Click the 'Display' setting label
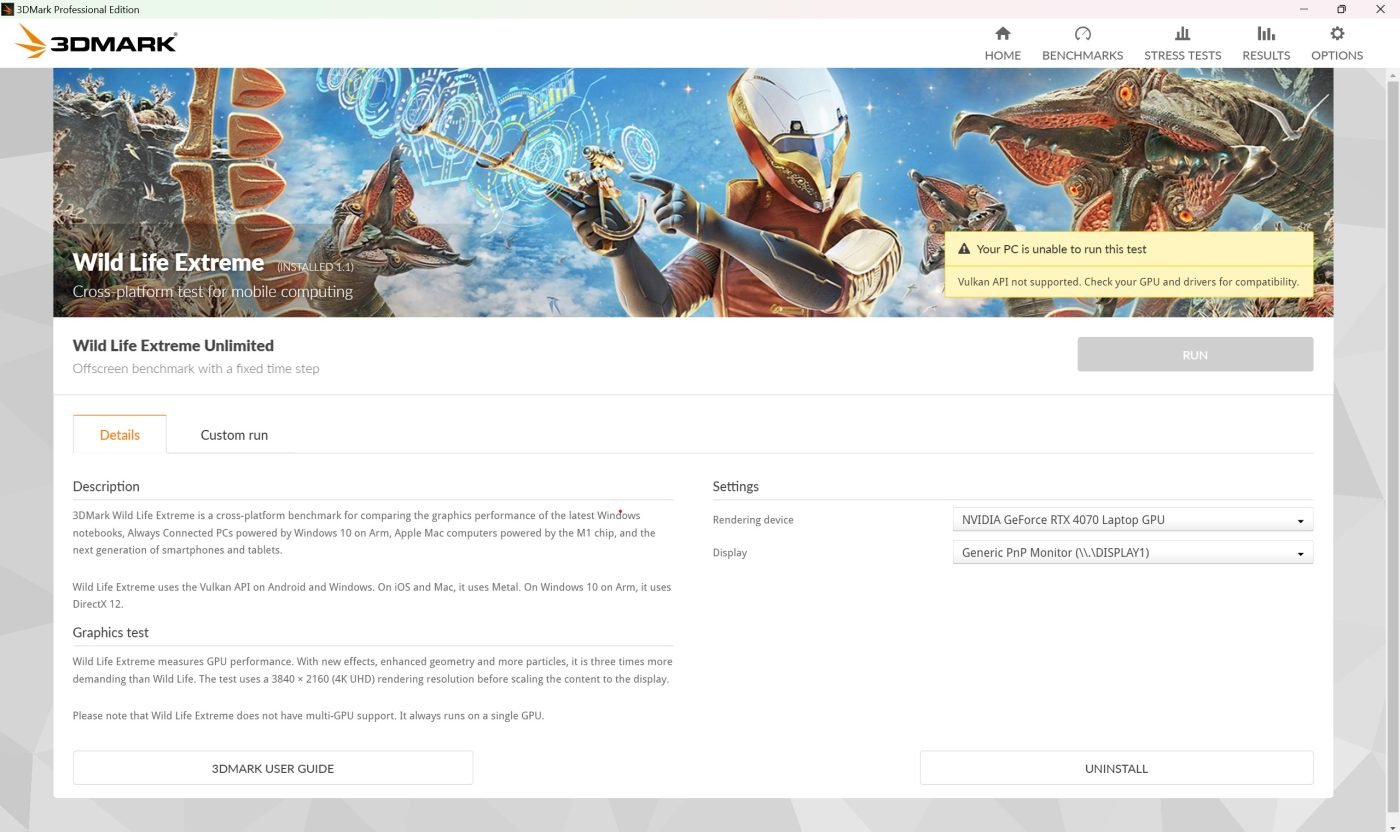The image size is (1400, 832). (730, 553)
